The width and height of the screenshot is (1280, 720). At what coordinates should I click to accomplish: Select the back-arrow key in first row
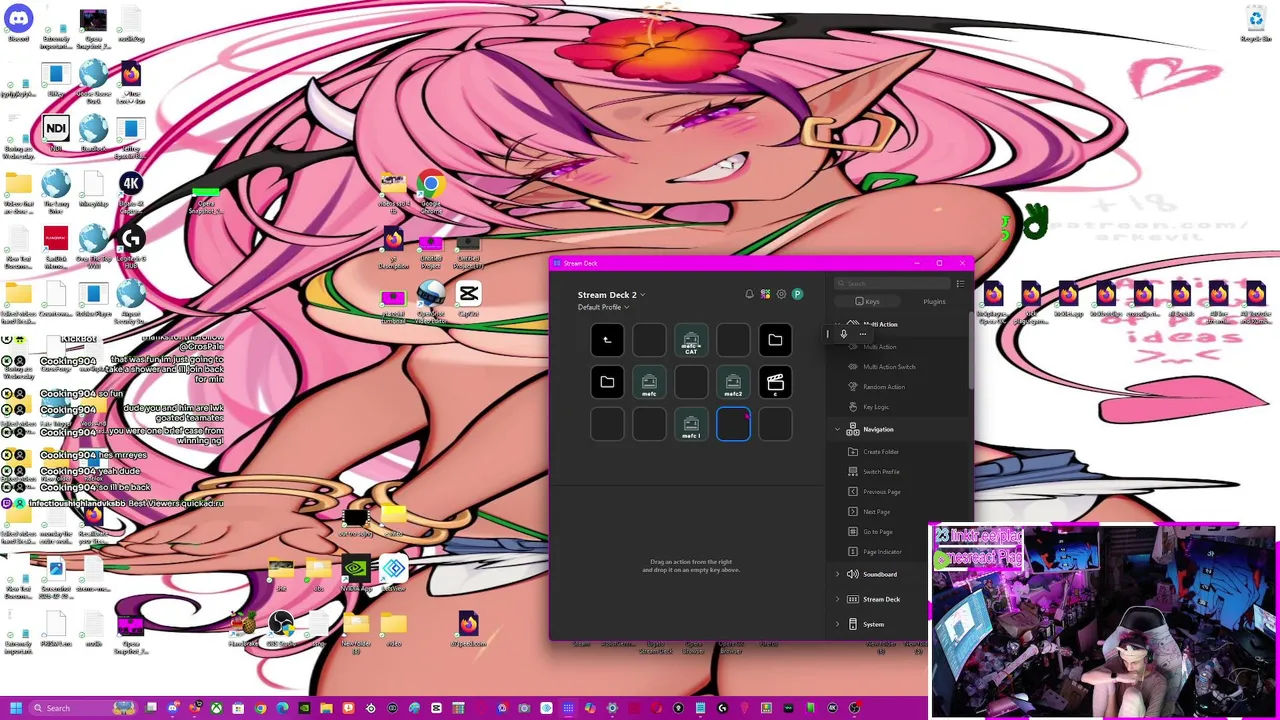(607, 340)
